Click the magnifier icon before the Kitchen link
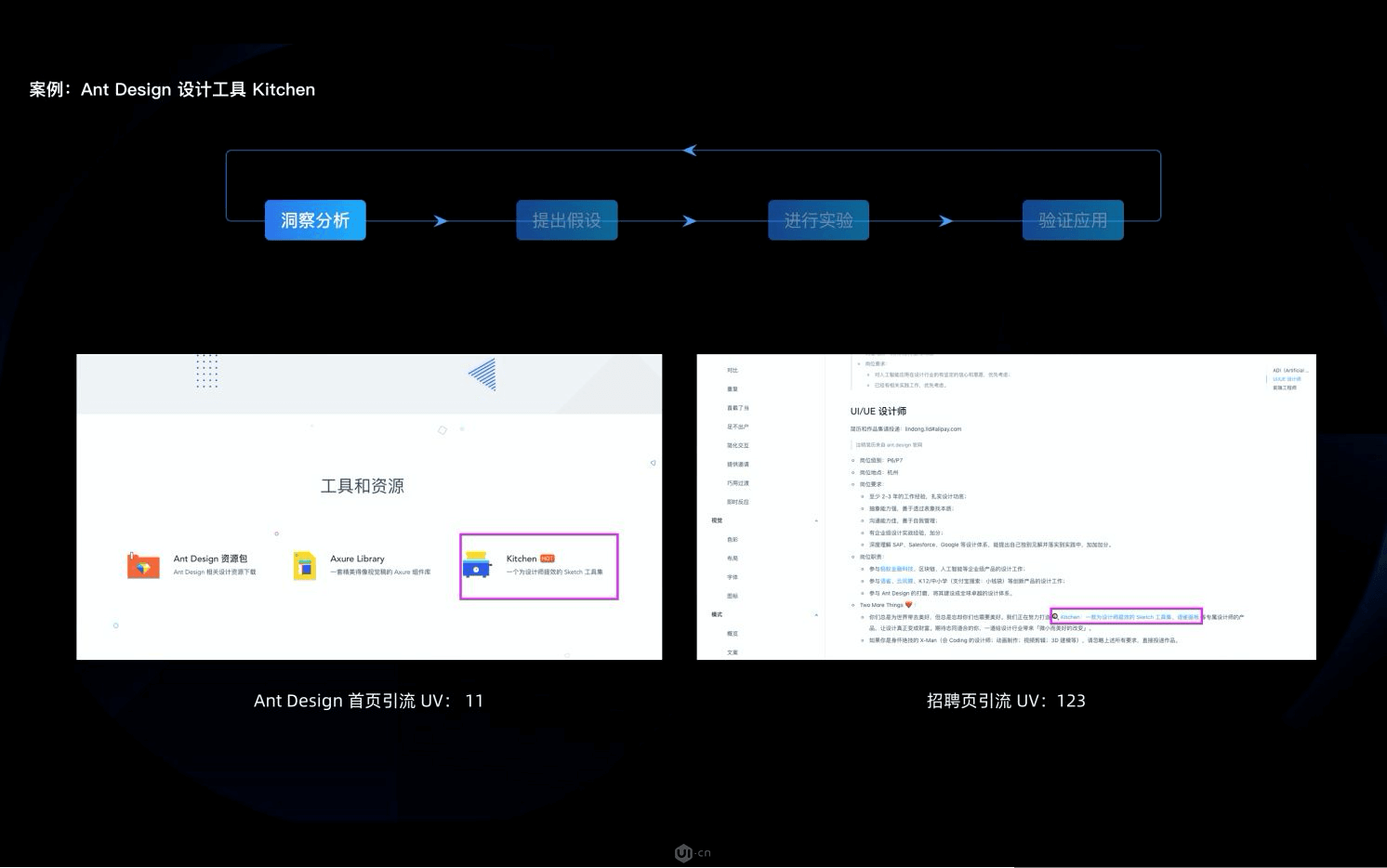This screenshot has width=1387, height=868. pos(1055,616)
